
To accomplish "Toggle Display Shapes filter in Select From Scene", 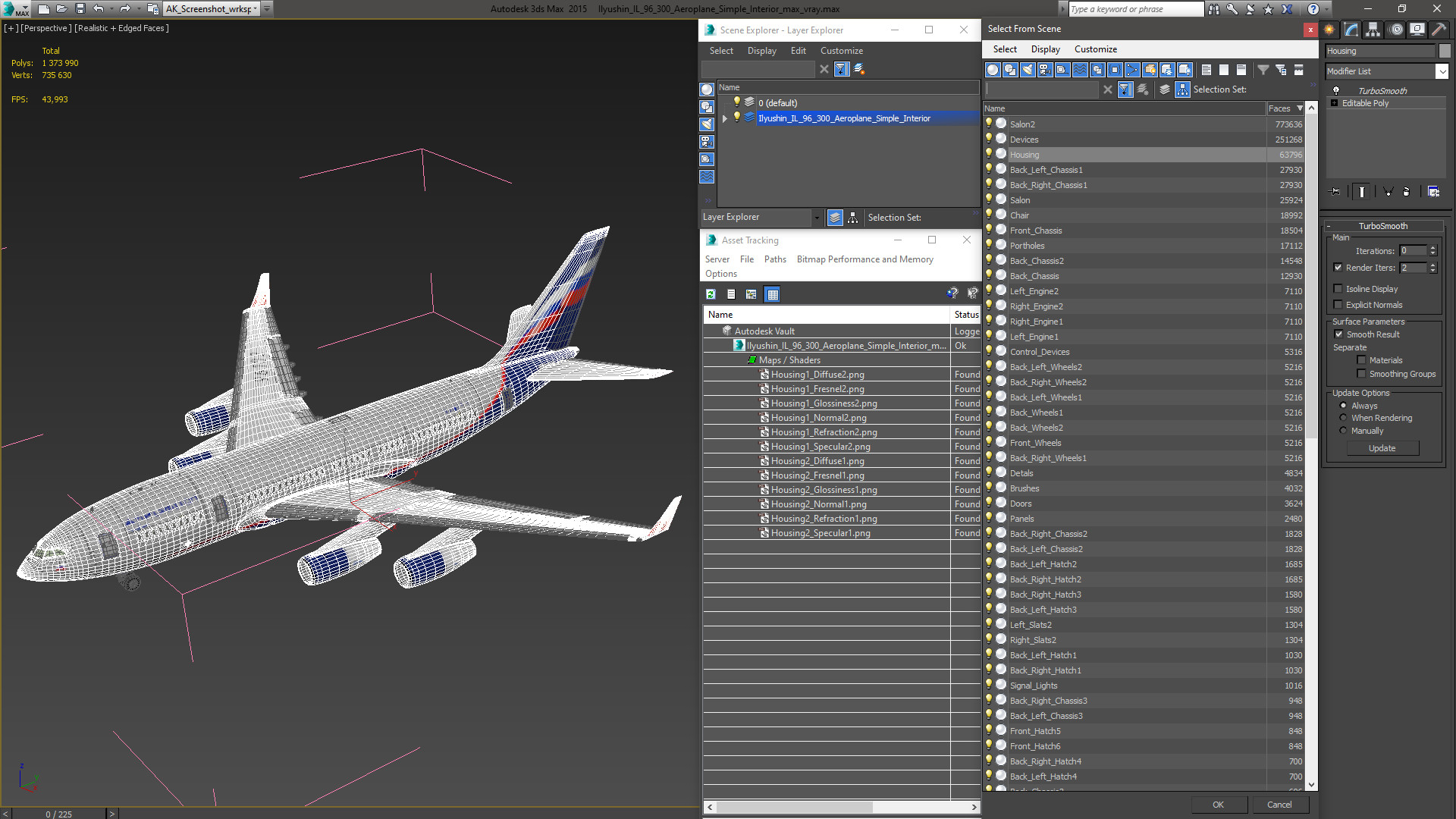I will 1010,70.
